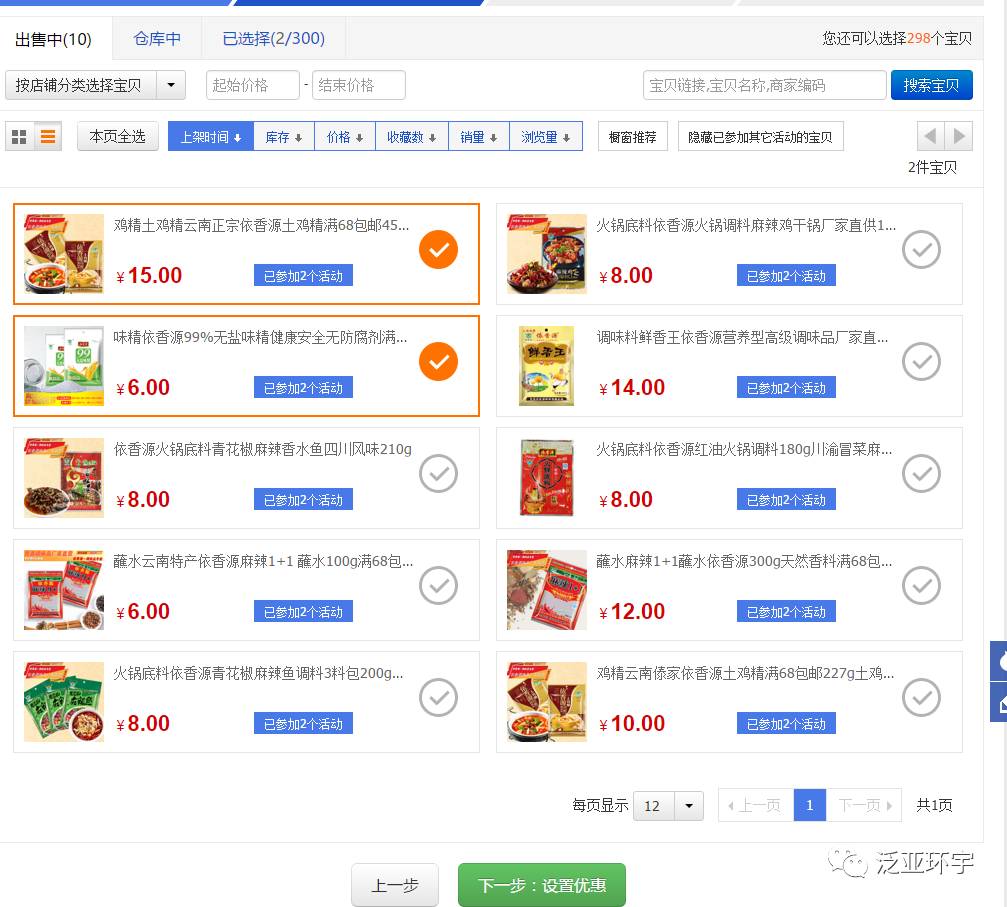Click 已参加2个活动 badge on ¥15.00 鸡精

coord(303,276)
